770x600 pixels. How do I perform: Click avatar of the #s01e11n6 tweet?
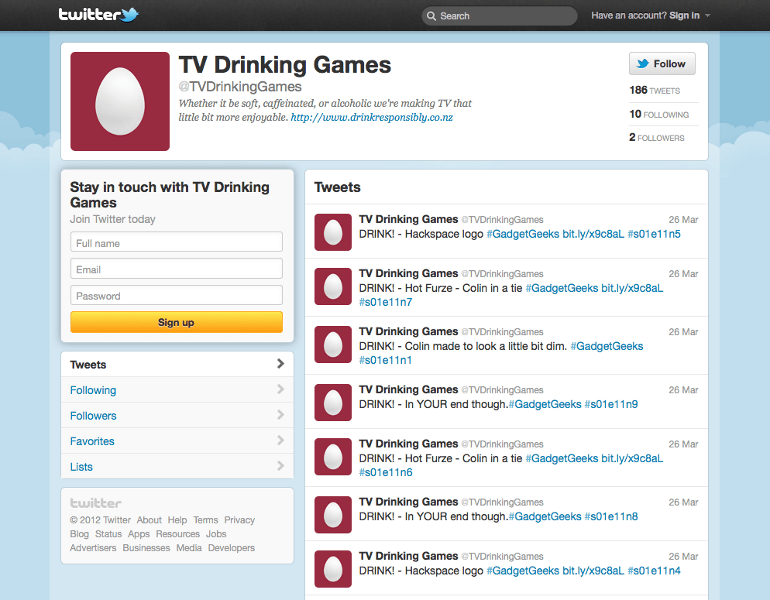click(x=333, y=456)
